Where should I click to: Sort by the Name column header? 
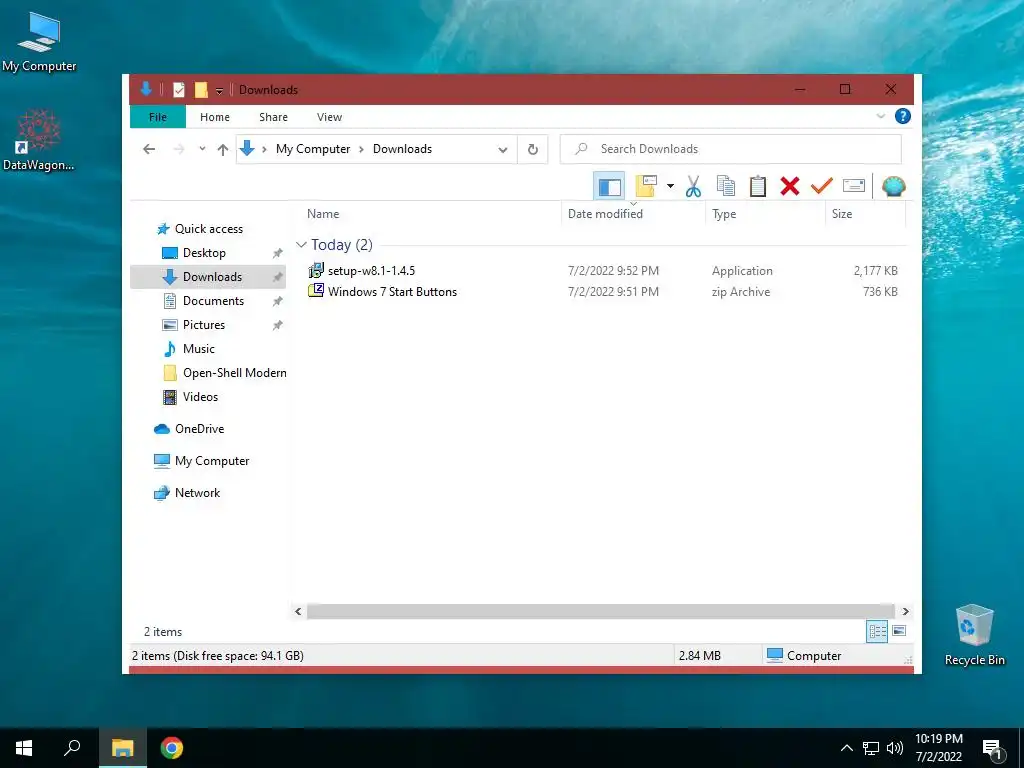(323, 214)
